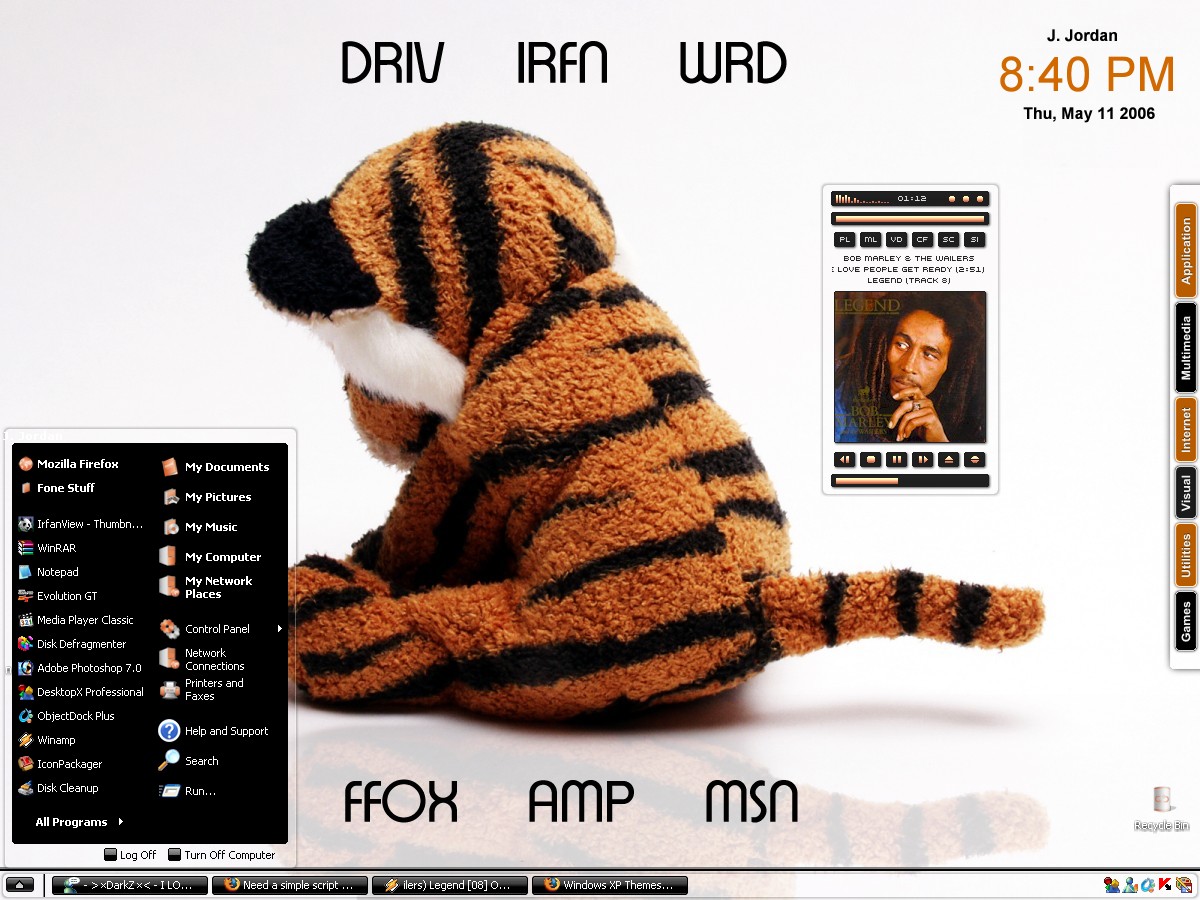Switch to the Utilities tab
Viewport: 1200px width, 900px height.
pos(1186,555)
